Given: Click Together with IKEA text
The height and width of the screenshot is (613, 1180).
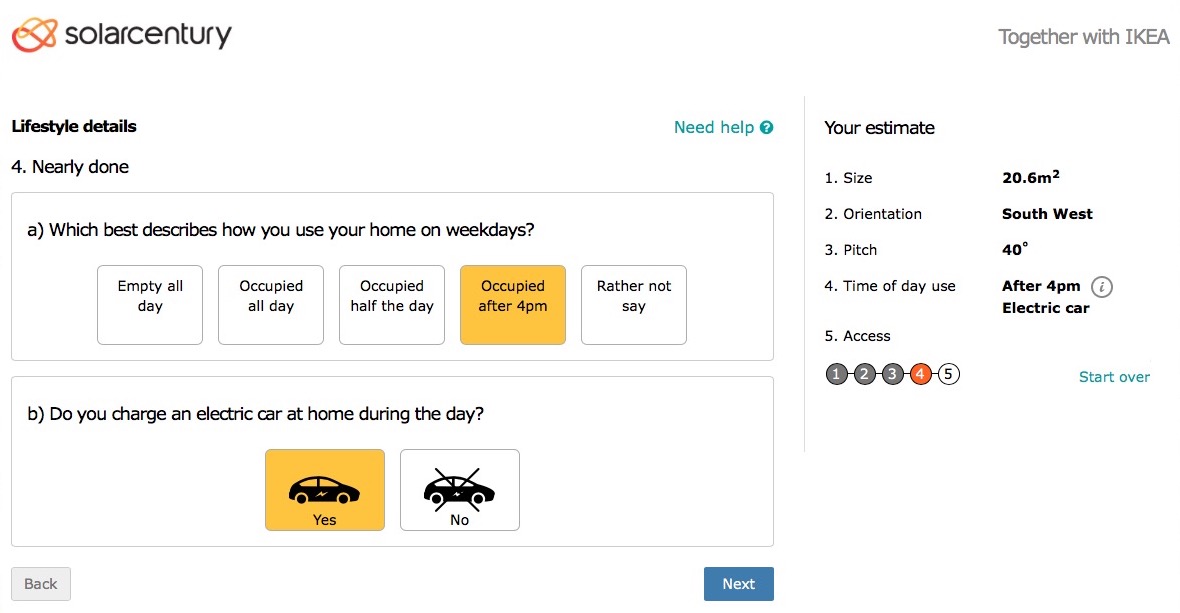Looking at the screenshot, I should (x=1084, y=38).
